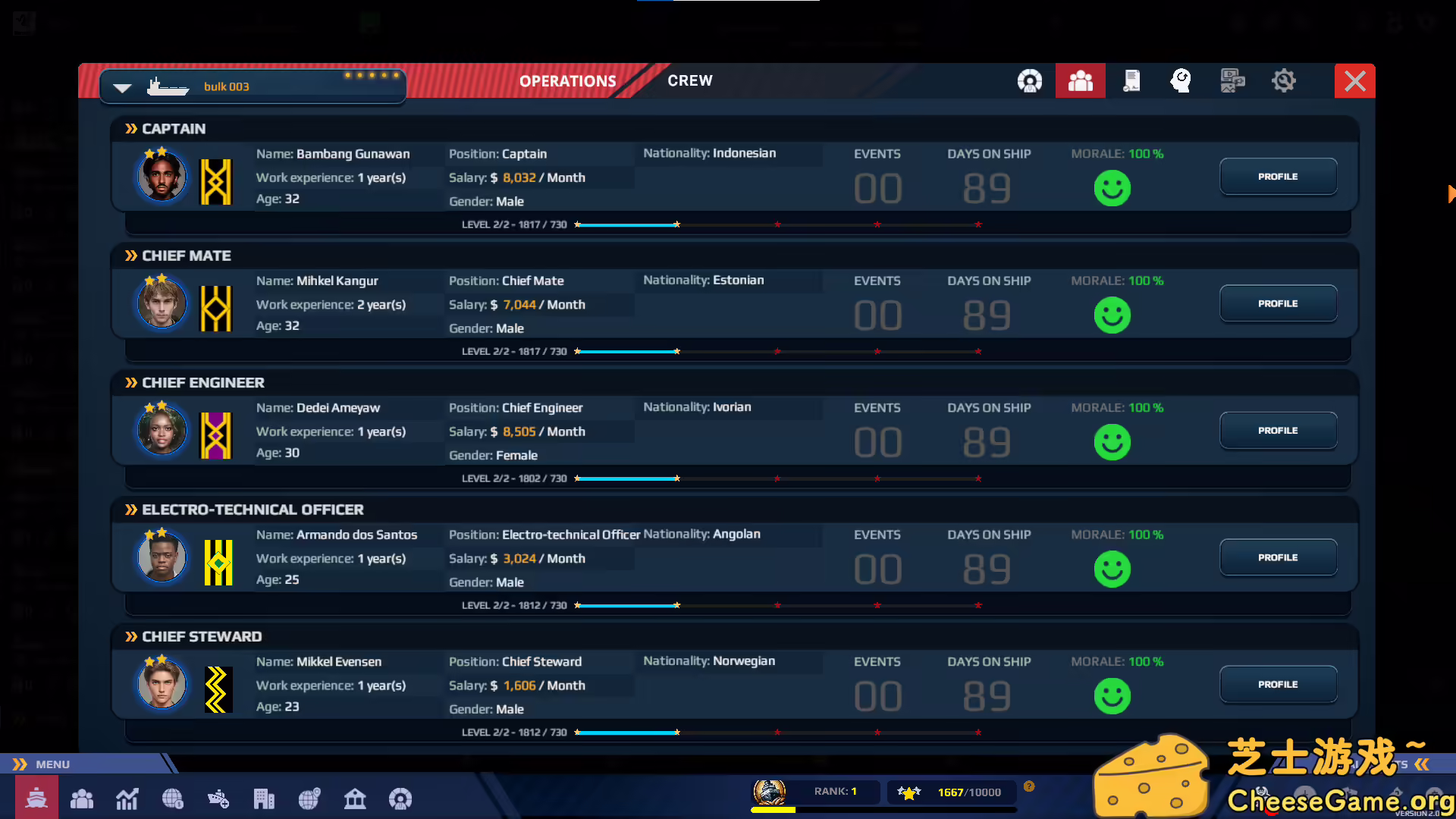
Task: Open the bulk 003 ship selector dropdown
Action: click(x=122, y=87)
